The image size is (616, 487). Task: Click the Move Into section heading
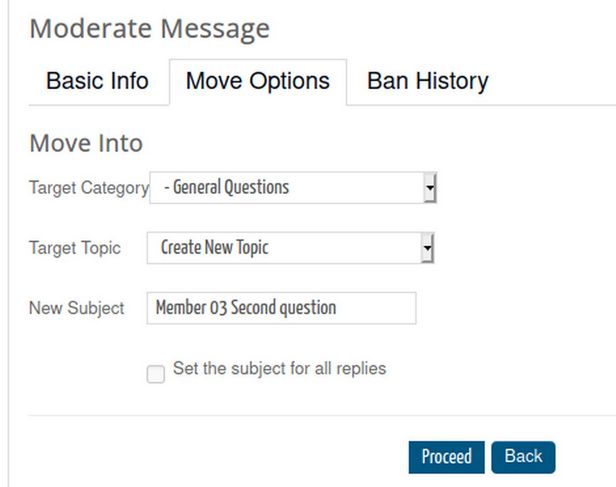(x=86, y=143)
